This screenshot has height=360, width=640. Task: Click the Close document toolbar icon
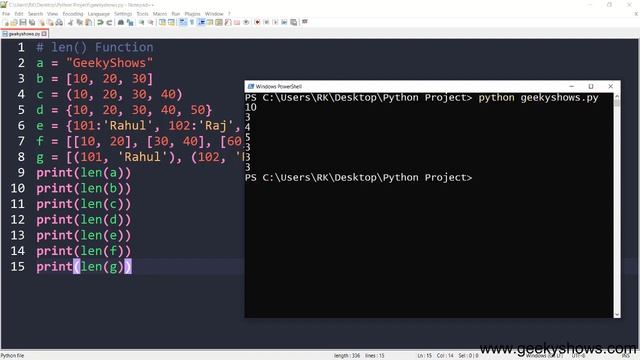[42, 22]
